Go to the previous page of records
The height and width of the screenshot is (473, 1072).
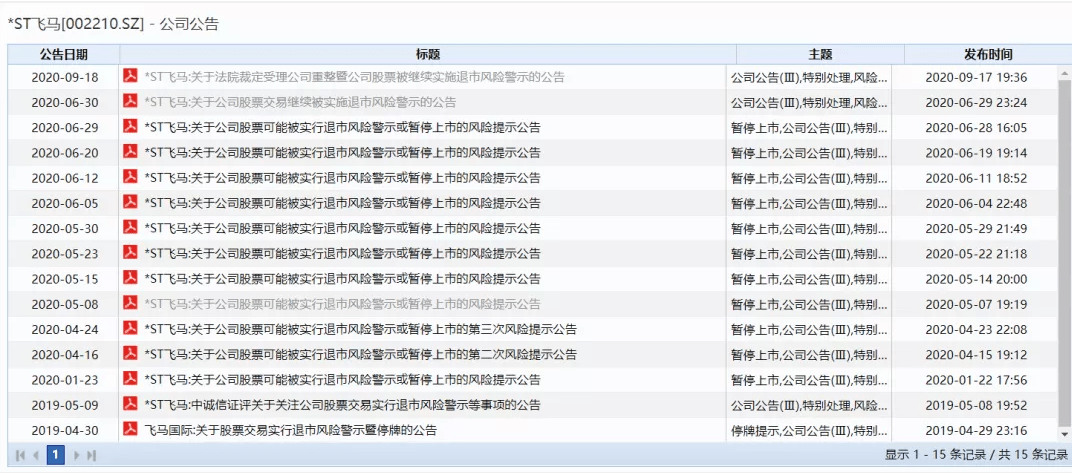[x=36, y=455]
